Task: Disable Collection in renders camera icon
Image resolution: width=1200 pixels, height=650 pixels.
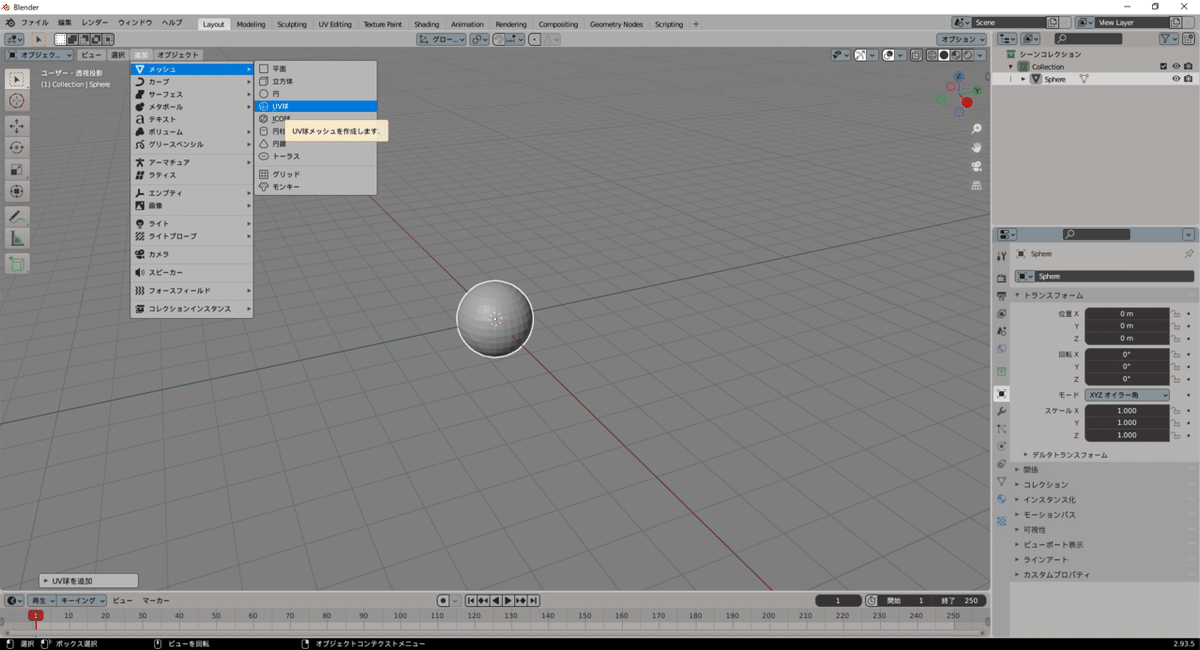Action: [x=1188, y=66]
